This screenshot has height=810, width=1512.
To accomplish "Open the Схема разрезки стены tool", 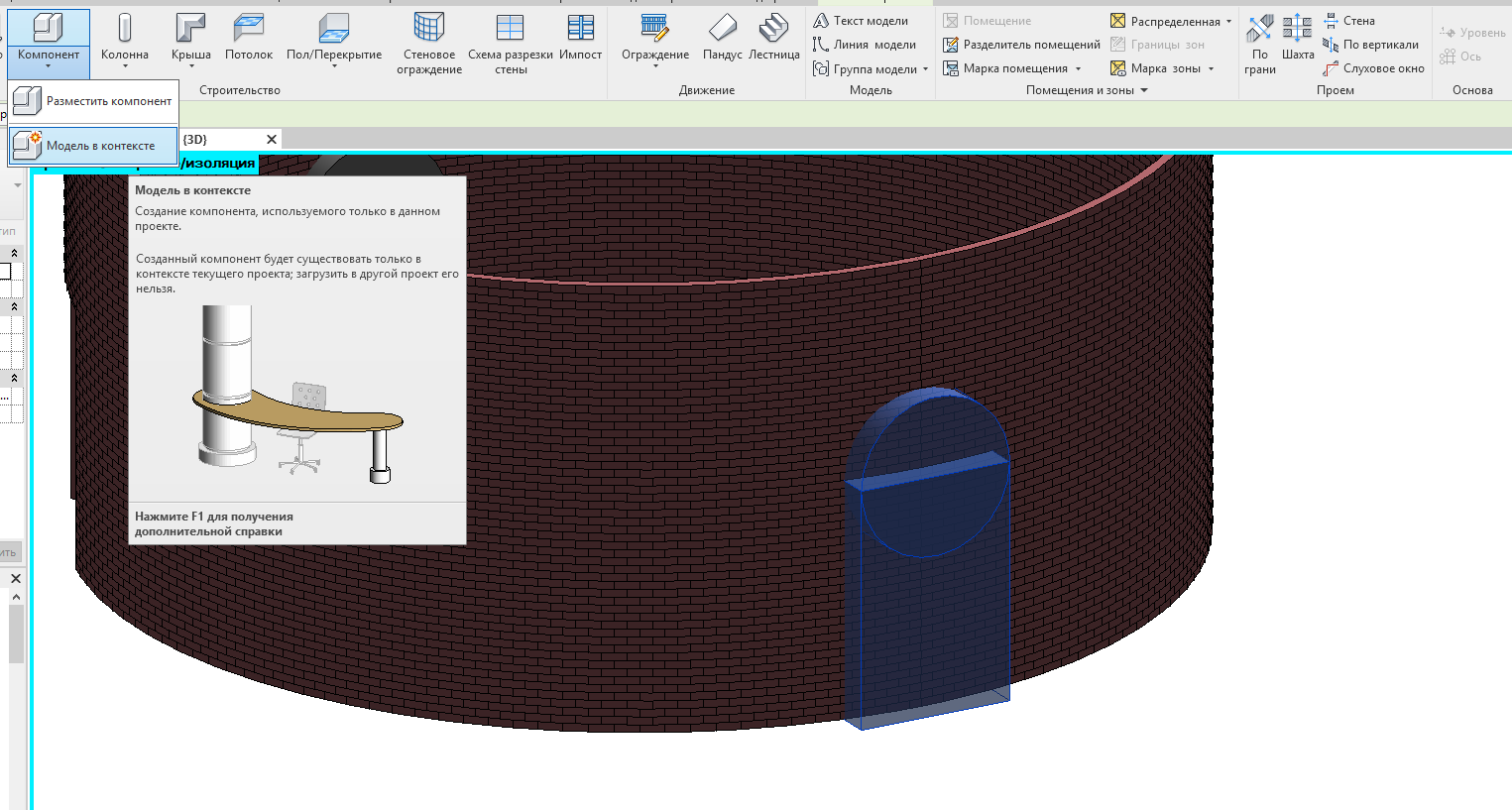I will pos(510,29).
